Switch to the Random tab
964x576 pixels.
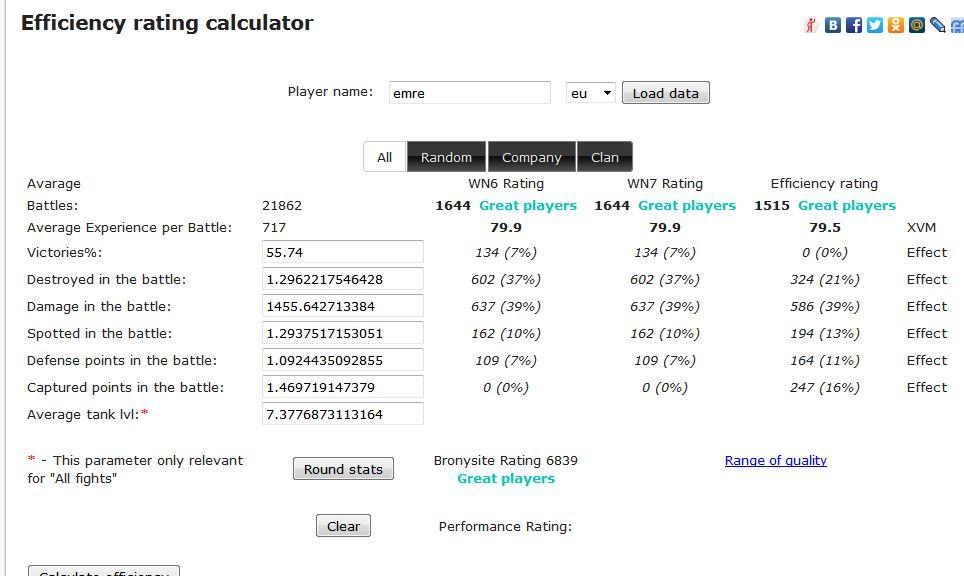446,157
